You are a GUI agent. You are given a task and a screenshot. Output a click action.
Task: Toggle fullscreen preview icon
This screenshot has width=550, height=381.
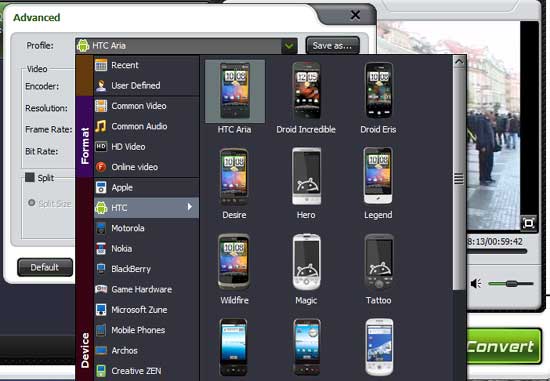528,223
